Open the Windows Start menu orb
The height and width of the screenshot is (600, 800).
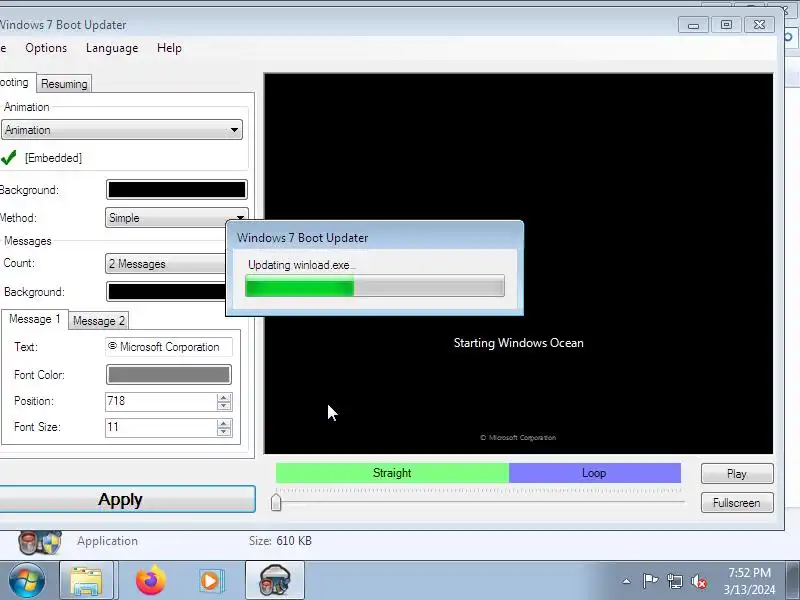click(x=27, y=581)
